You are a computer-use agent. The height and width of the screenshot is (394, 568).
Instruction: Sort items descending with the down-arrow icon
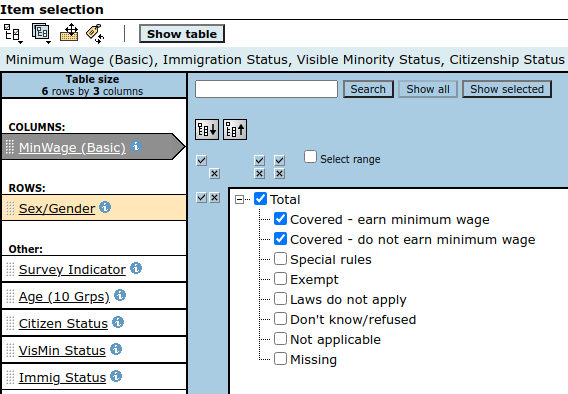pos(207,130)
